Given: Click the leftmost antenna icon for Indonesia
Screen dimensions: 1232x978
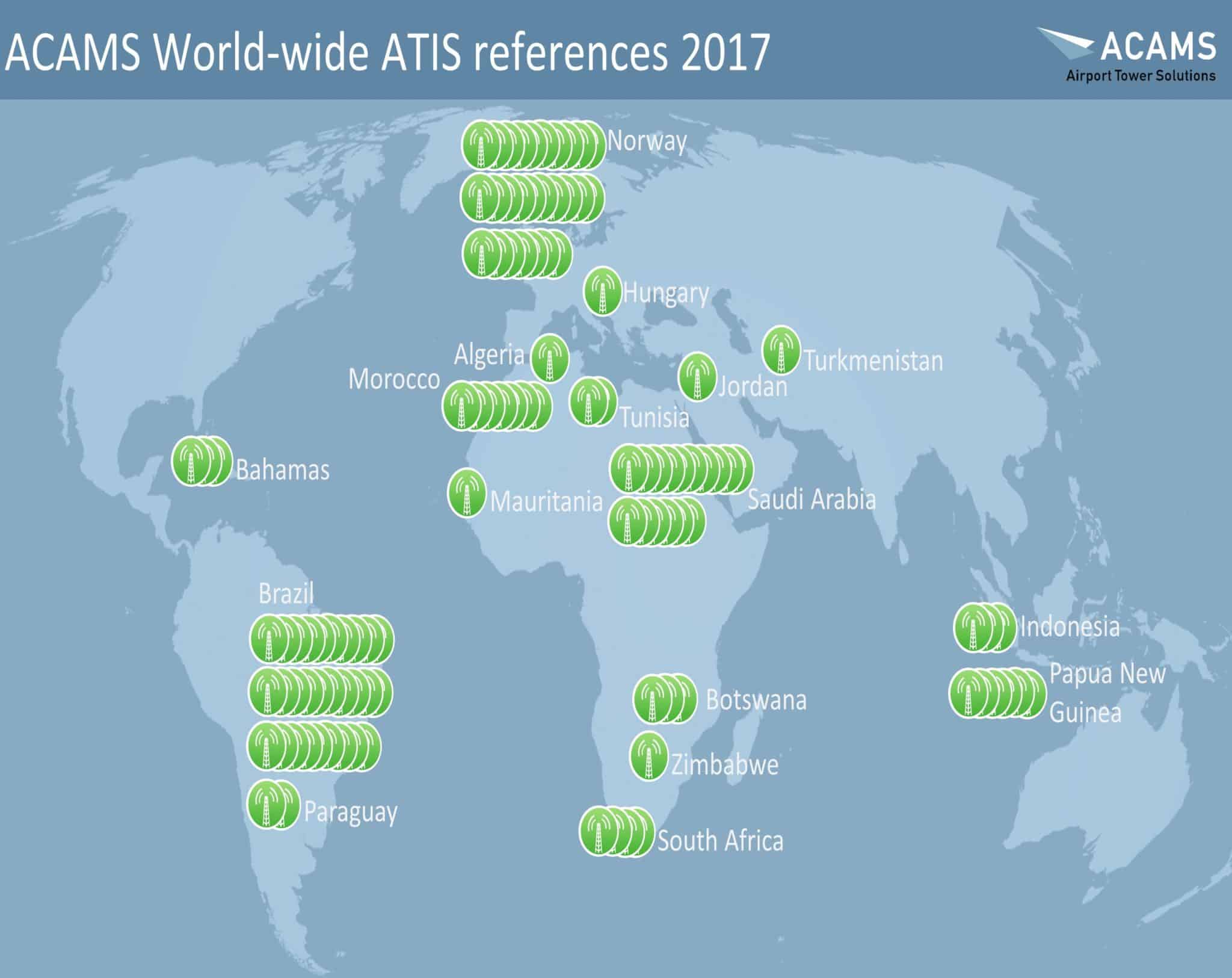Looking at the screenshot, I should [973, 628].
